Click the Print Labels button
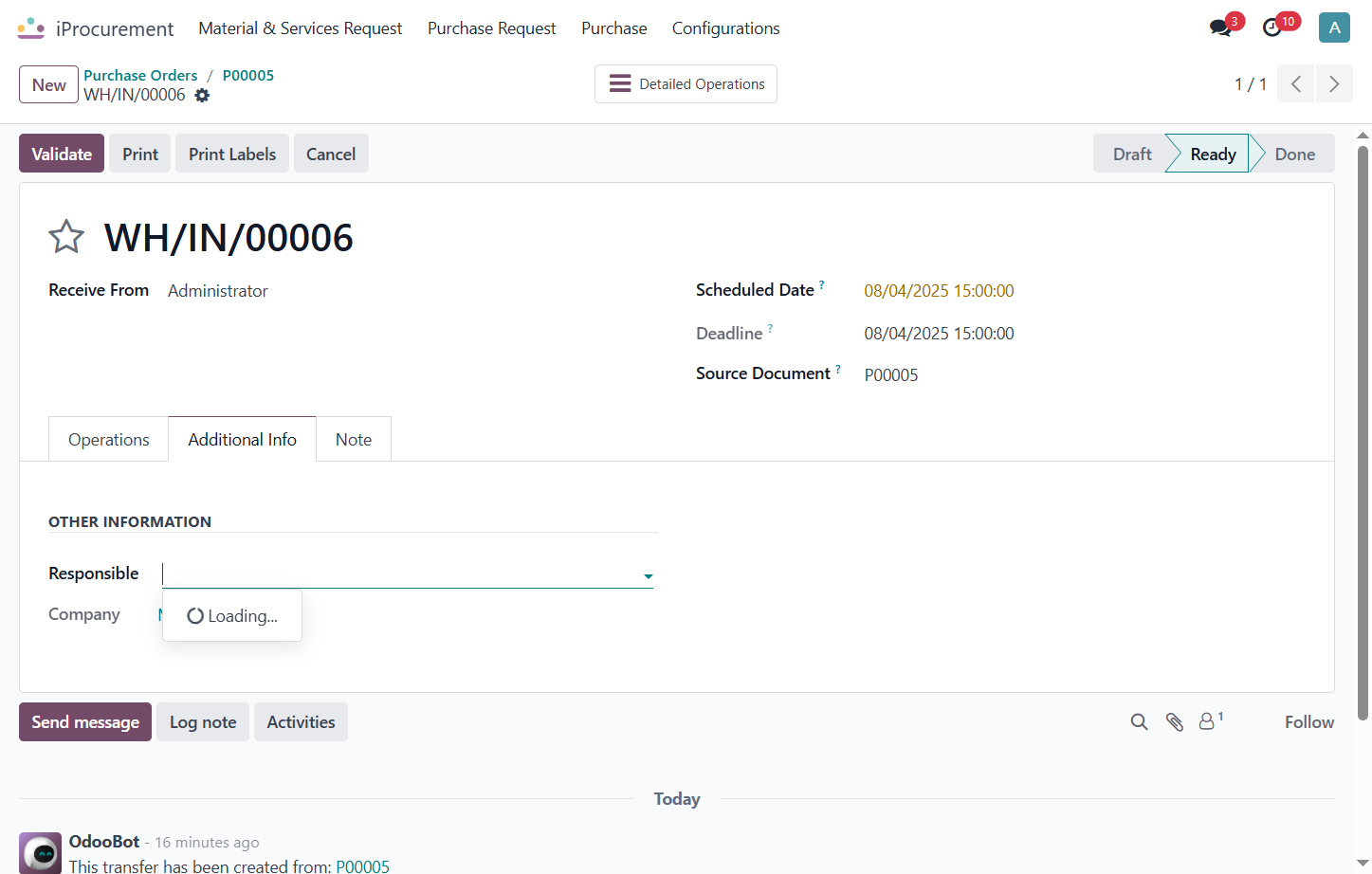Screen dimensions: 1372x874 (x=232, y=154)
